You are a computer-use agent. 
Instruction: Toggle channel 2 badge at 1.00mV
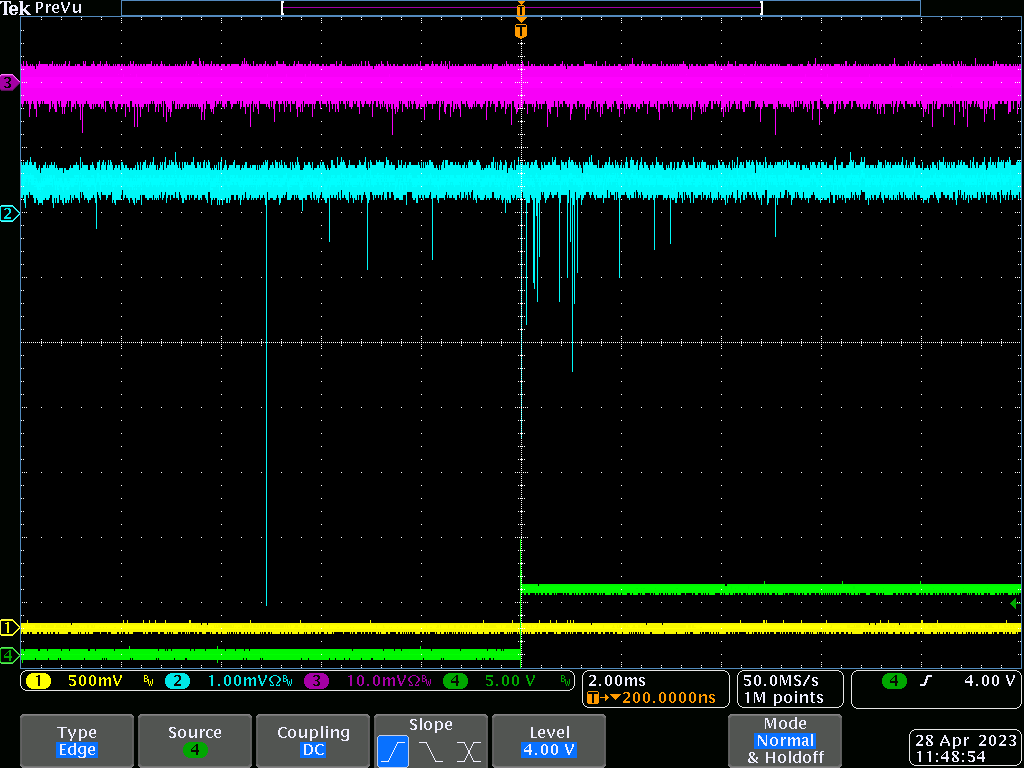(176, 681)
